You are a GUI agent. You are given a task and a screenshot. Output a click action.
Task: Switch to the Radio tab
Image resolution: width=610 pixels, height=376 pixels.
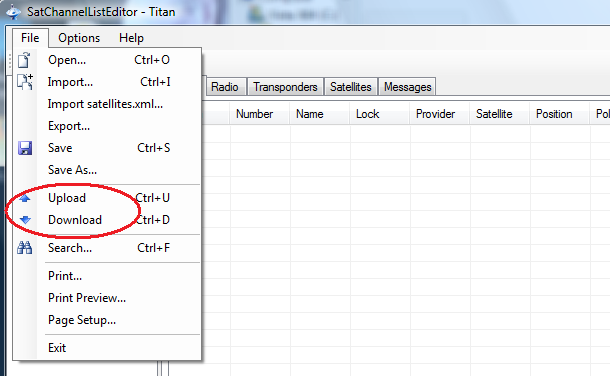click(x=225, y=87)
